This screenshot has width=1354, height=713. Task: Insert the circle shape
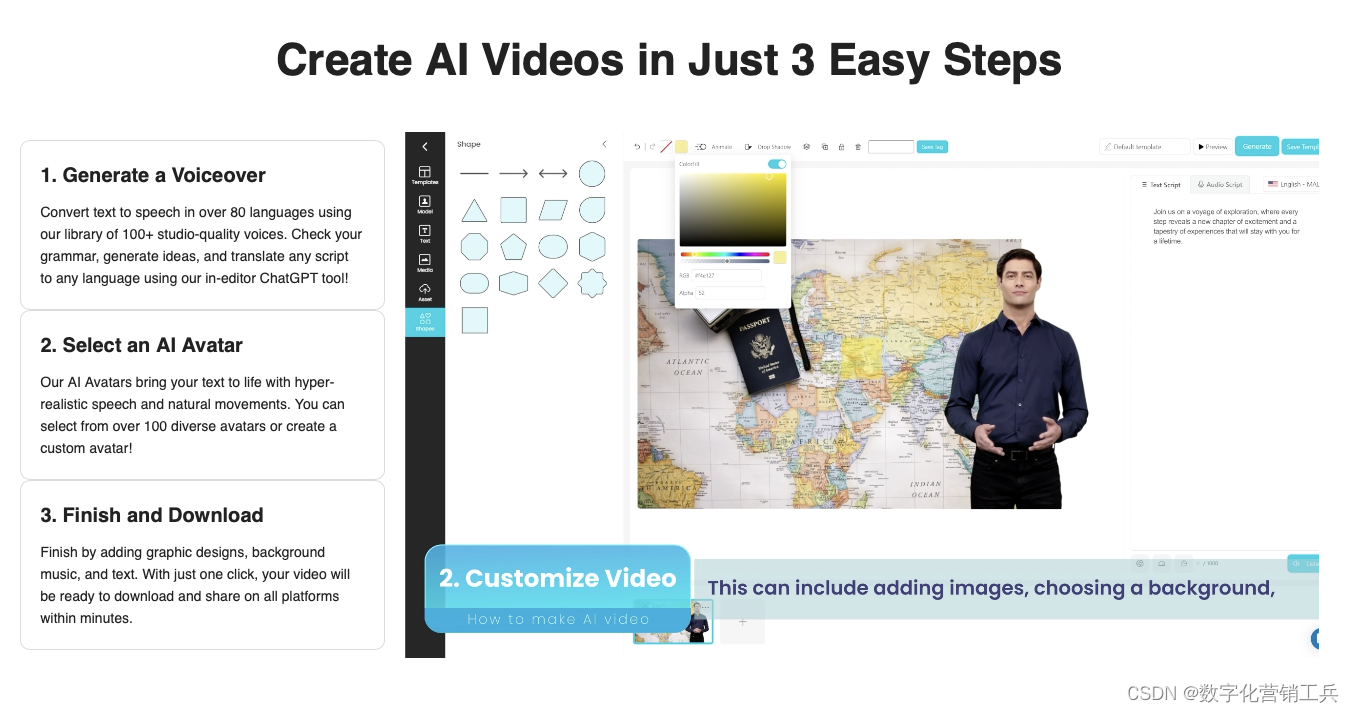tap(592, 174)
